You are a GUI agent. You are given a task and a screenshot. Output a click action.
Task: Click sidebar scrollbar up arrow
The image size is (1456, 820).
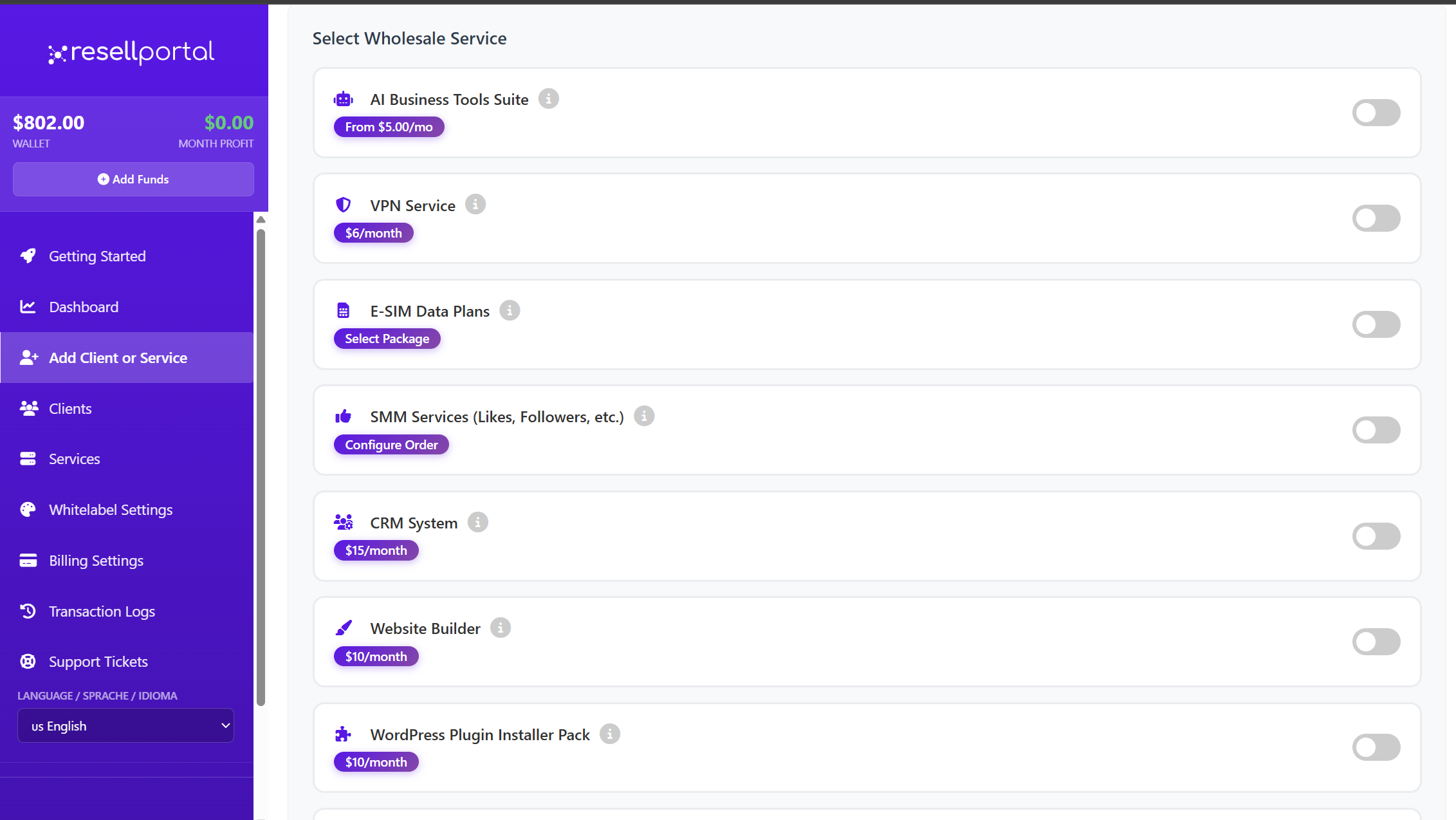point(261,220)
